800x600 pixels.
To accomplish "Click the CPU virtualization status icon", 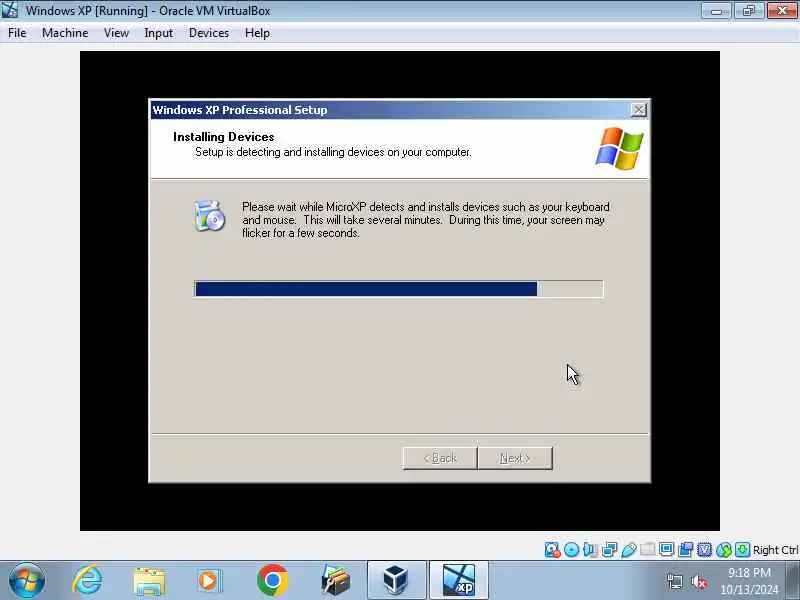I will (705, 549).
